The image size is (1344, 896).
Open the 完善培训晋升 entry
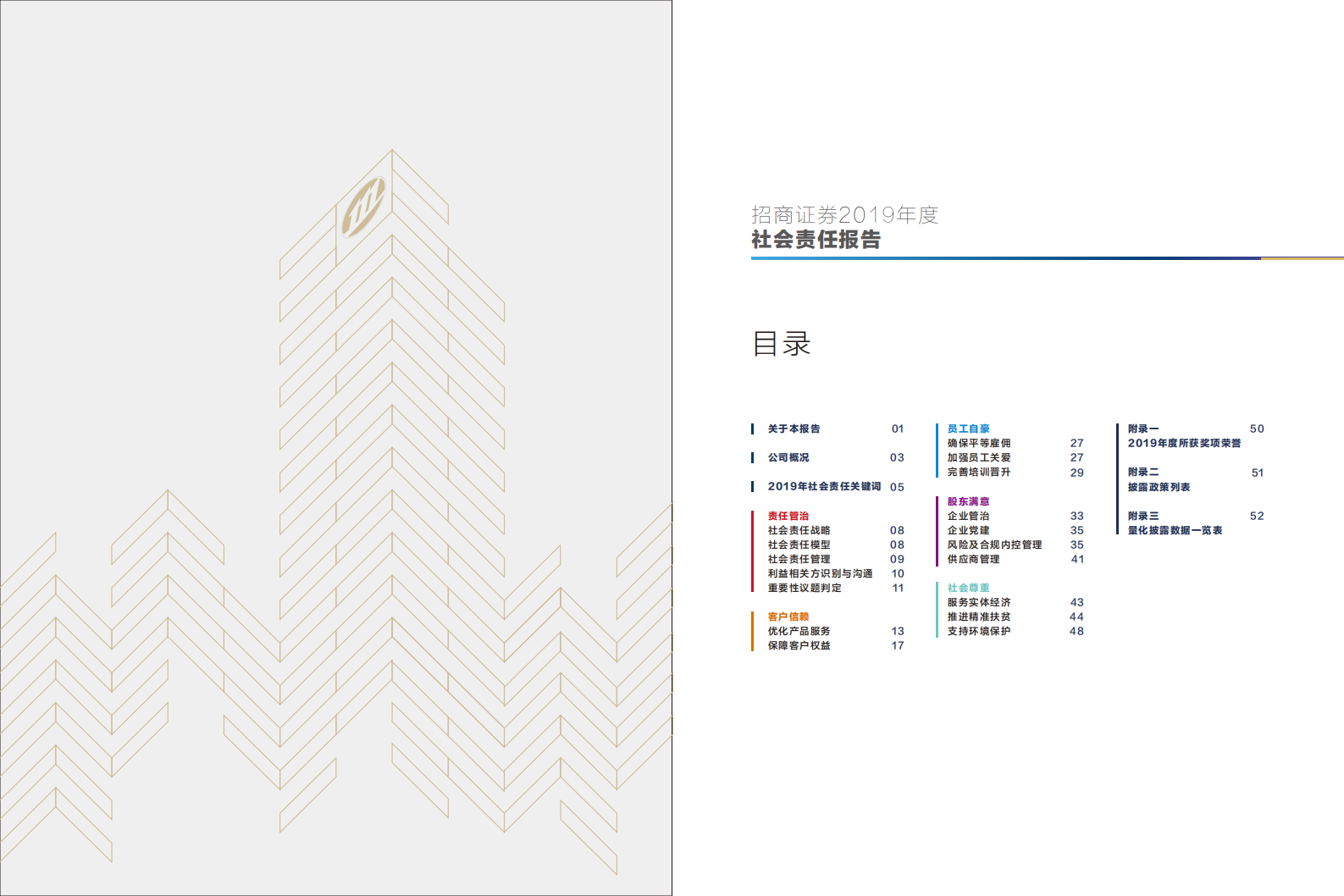(x=979, y=472)
